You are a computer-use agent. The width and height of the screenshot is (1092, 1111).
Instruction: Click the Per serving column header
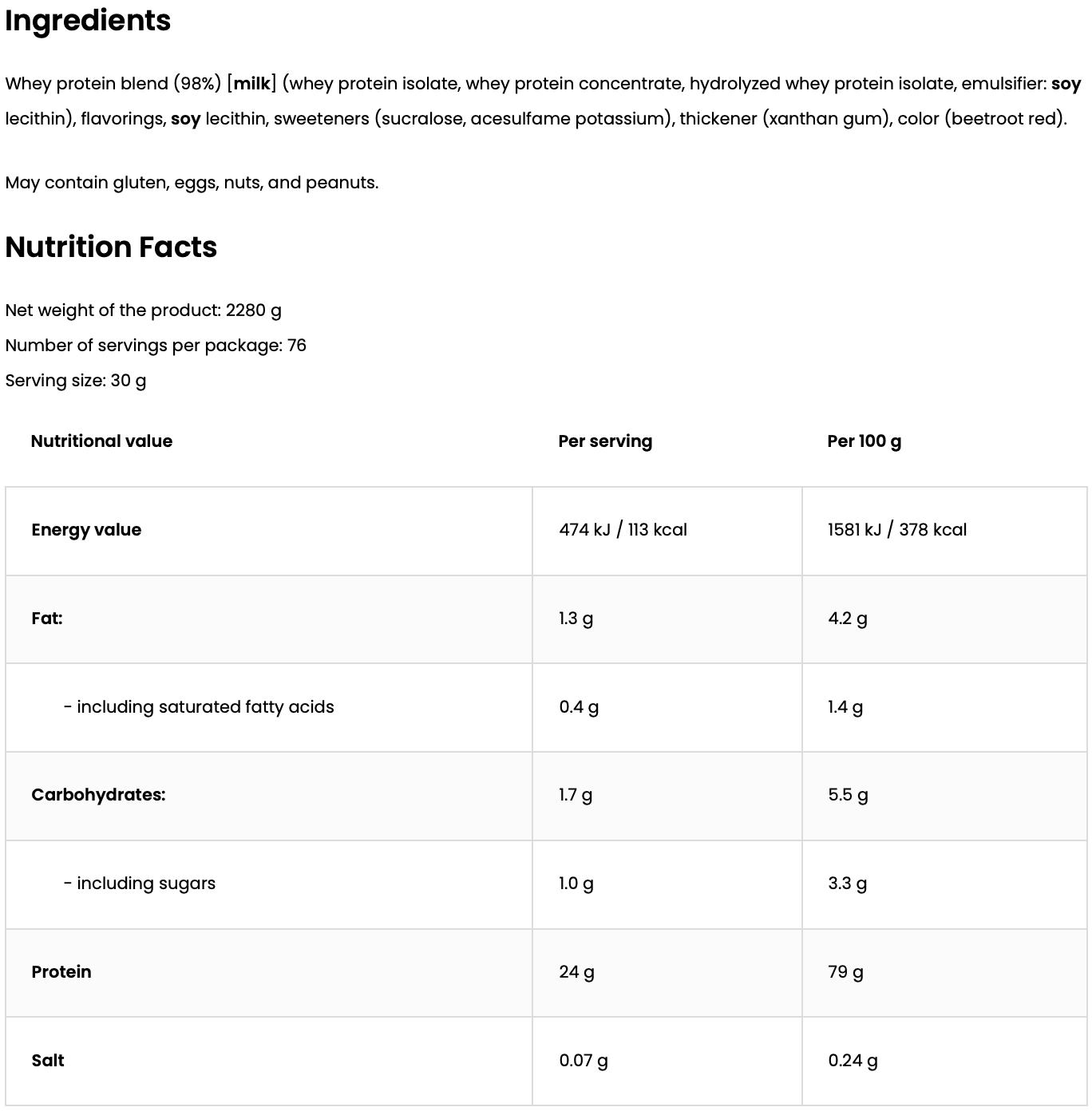click(605, 441)
